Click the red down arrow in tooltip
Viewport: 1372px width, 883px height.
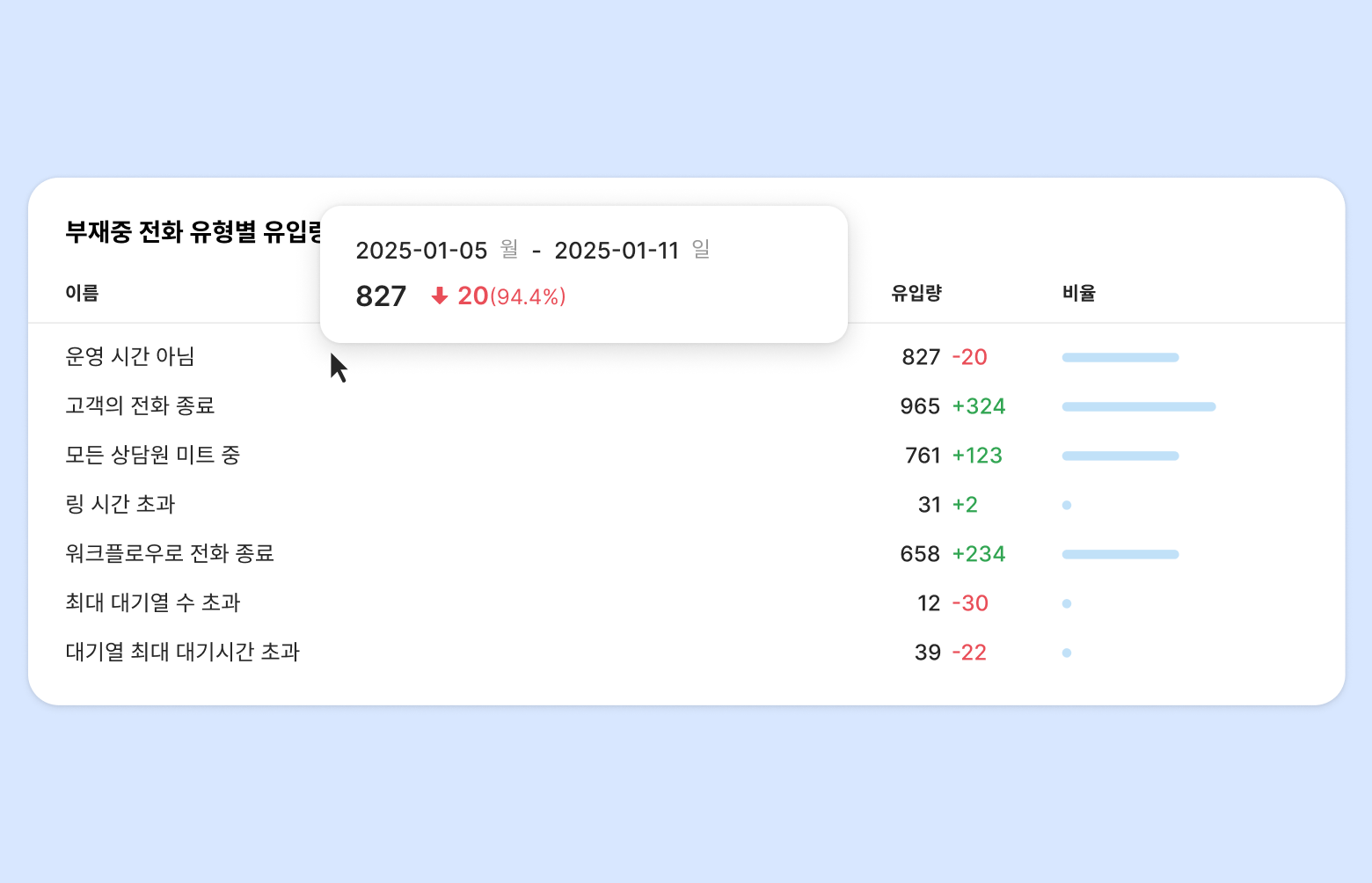[440, 296]
